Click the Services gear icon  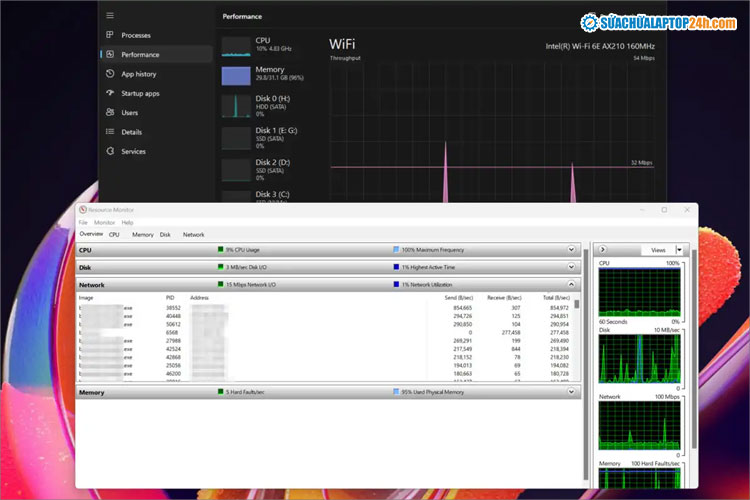click(x=110, y=152)
